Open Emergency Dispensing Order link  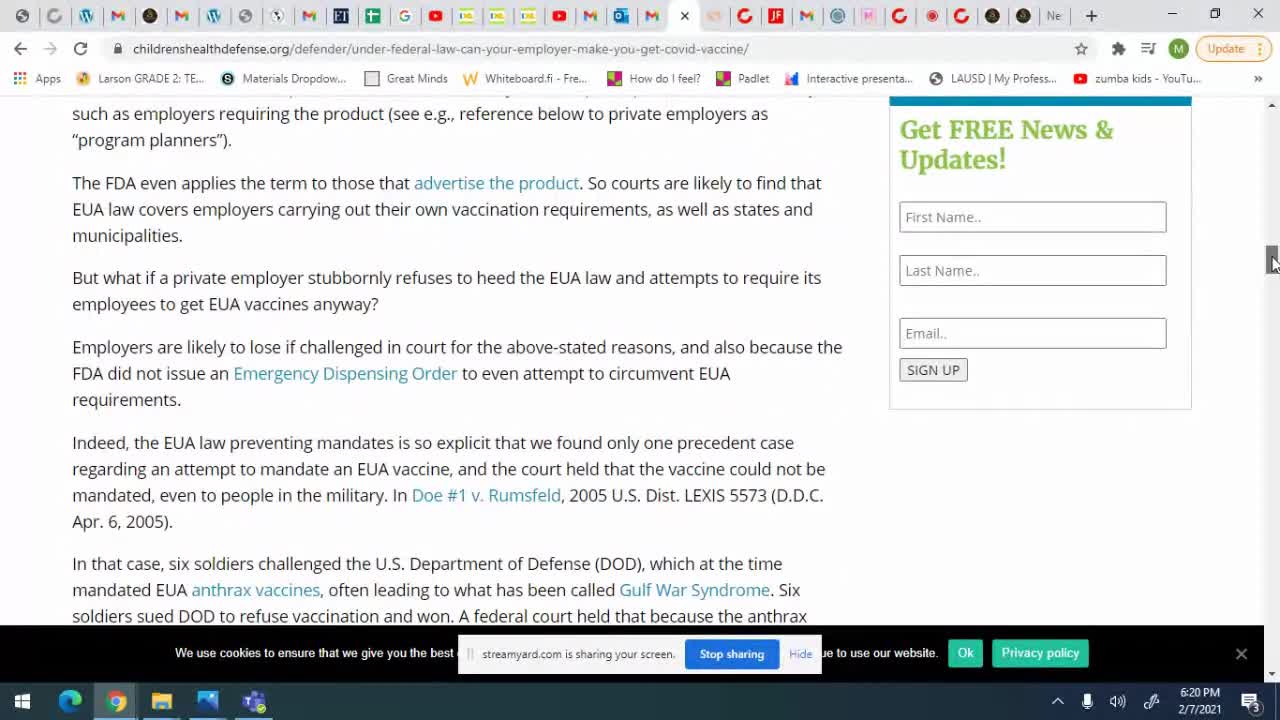[345, 373]
